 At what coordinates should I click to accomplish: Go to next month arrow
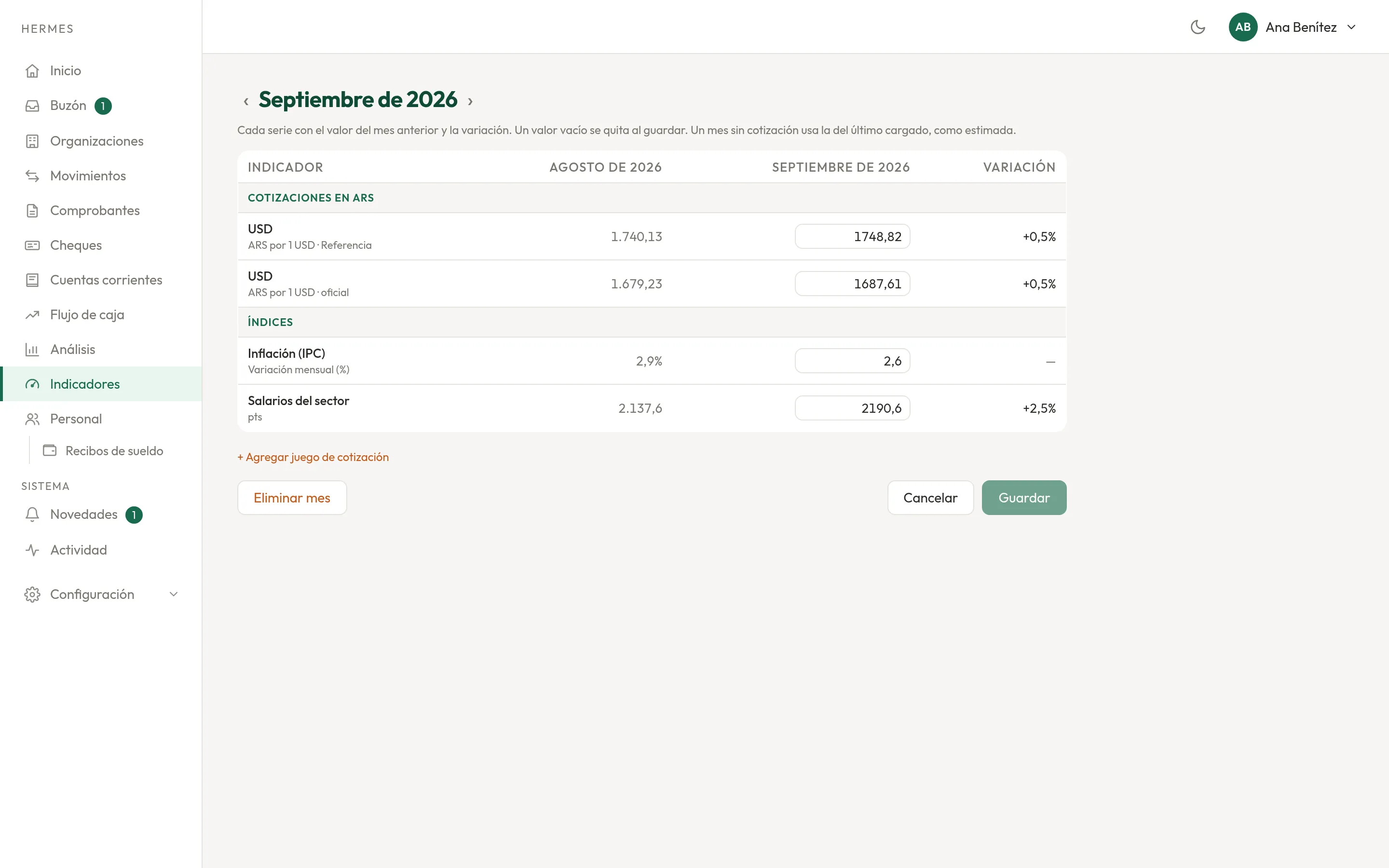point(470,101)
